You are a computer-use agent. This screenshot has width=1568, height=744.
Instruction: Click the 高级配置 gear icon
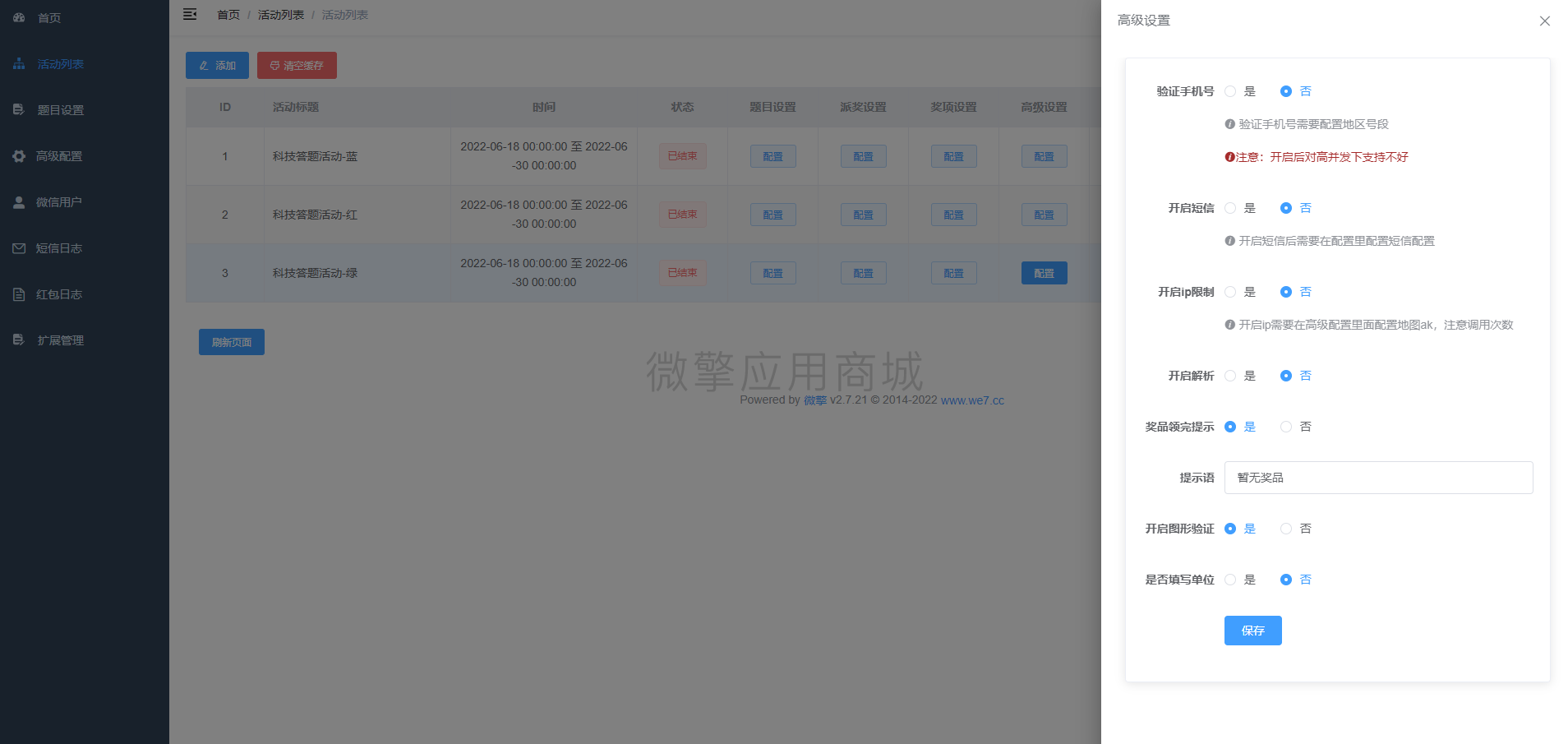[19, 155]
